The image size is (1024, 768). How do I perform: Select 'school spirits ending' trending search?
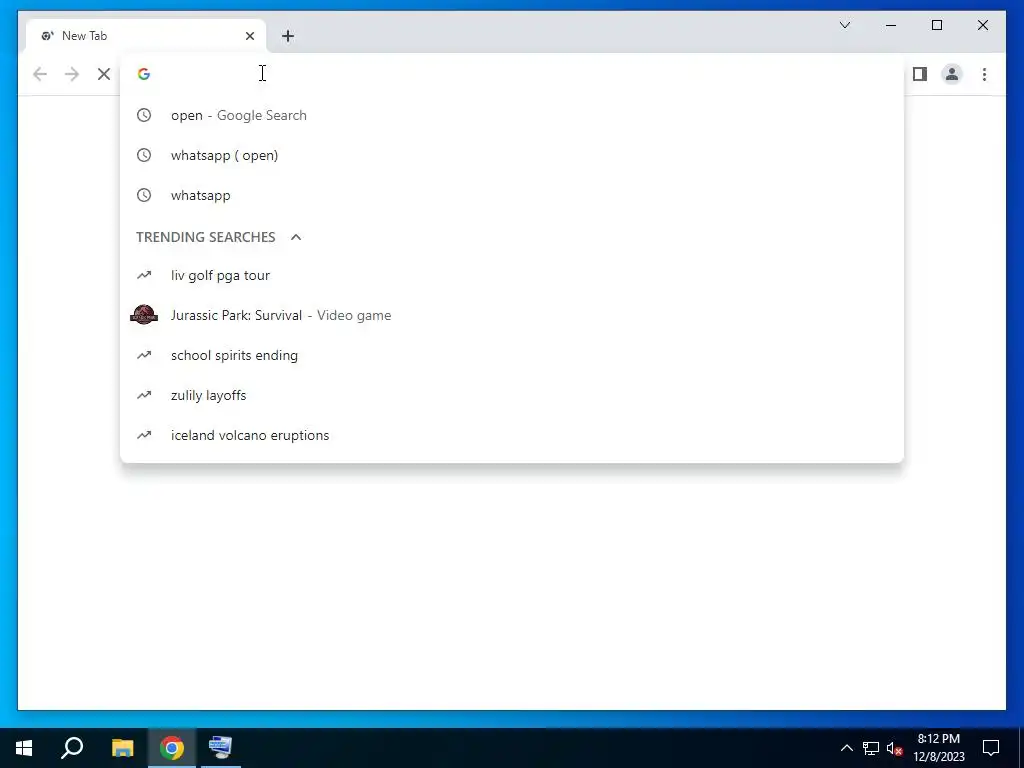[x=512, y=355]
